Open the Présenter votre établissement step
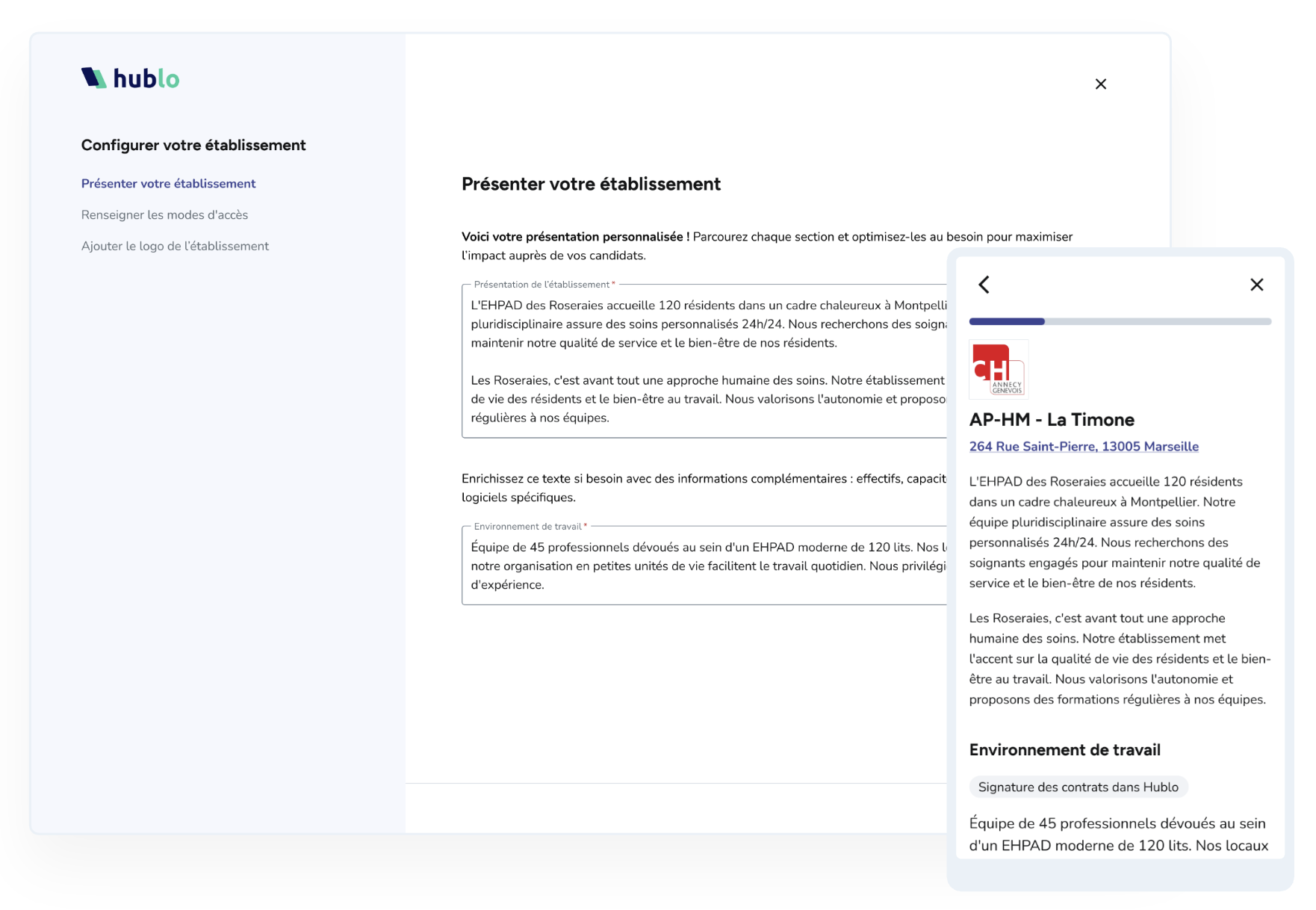 tap(168, 184)
